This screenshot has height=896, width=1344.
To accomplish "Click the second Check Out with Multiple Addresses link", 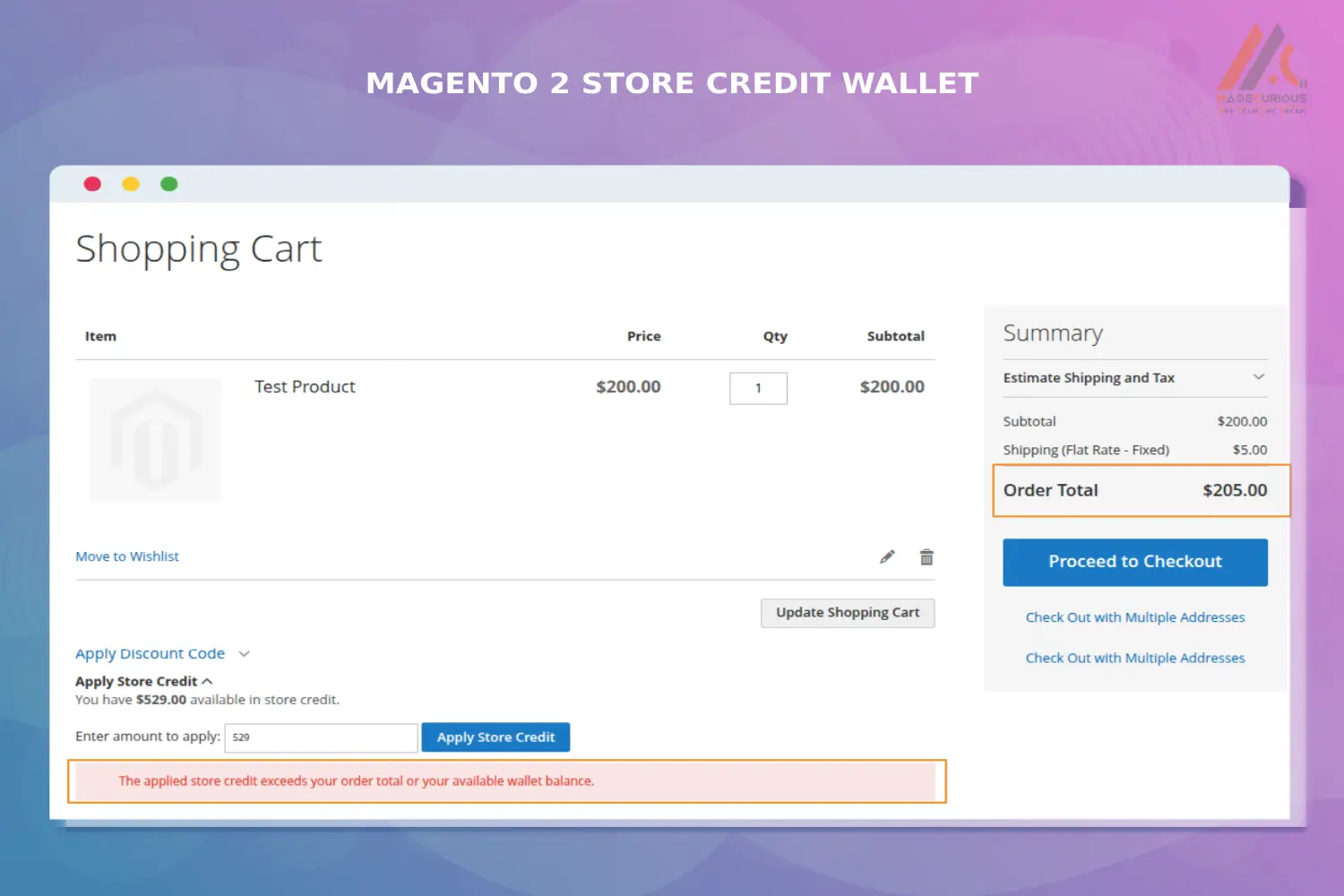I will coord(1134,658).
